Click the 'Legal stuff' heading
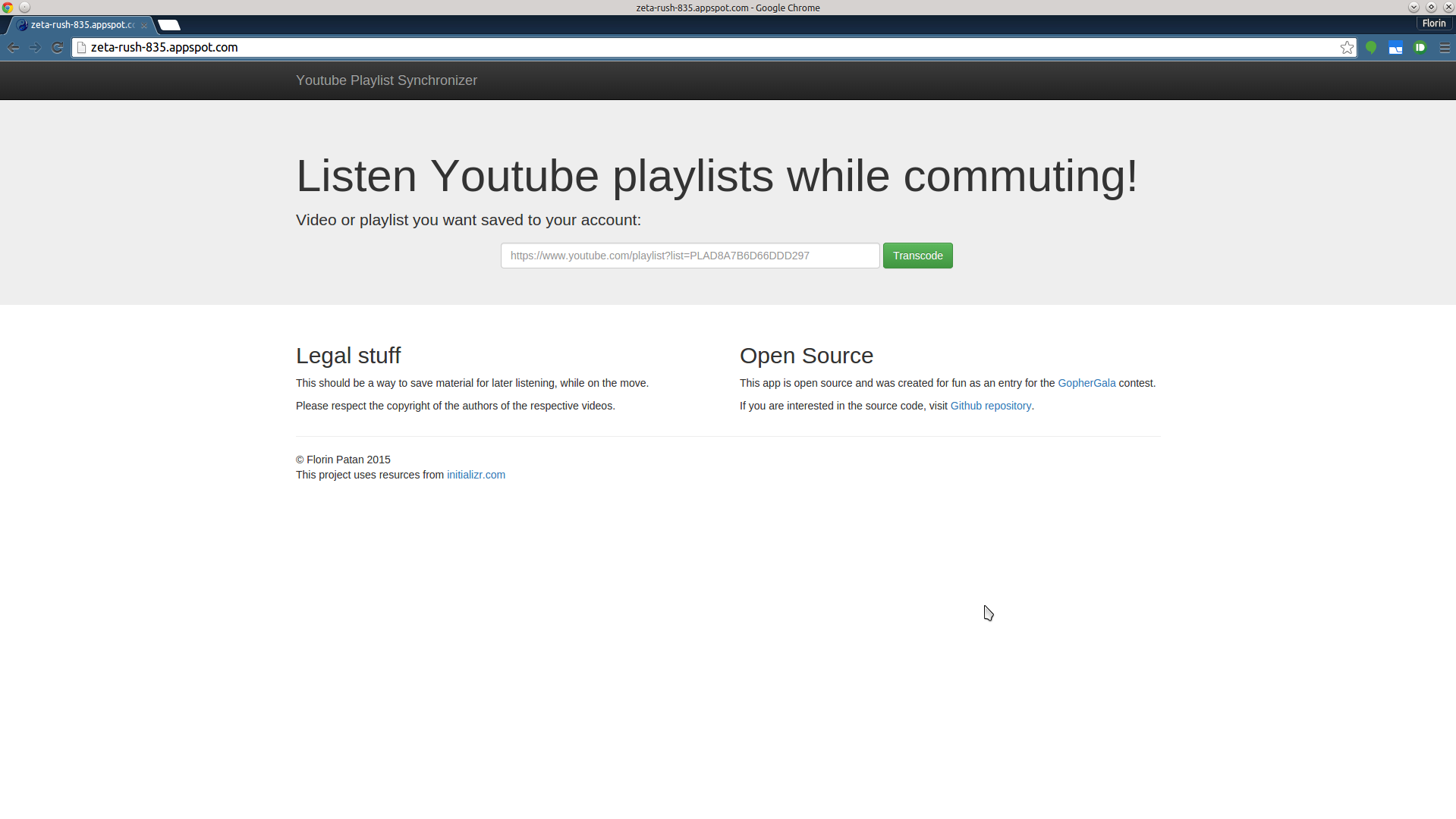 coord(348,356)
